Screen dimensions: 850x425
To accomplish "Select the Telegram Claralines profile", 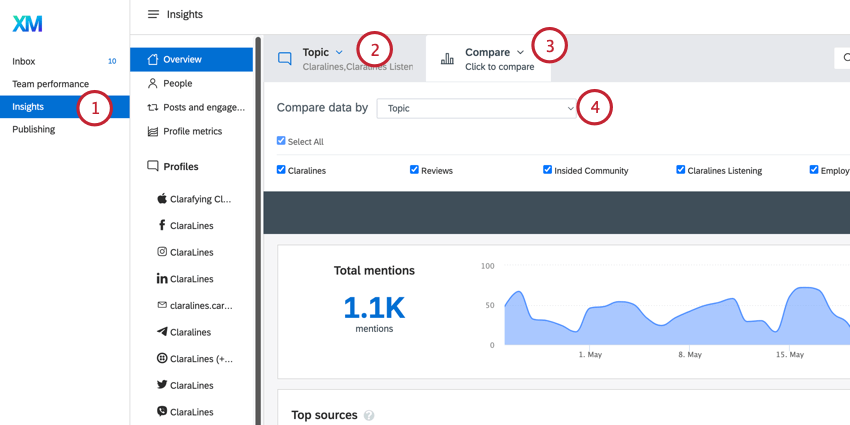I will click(184, 332).
